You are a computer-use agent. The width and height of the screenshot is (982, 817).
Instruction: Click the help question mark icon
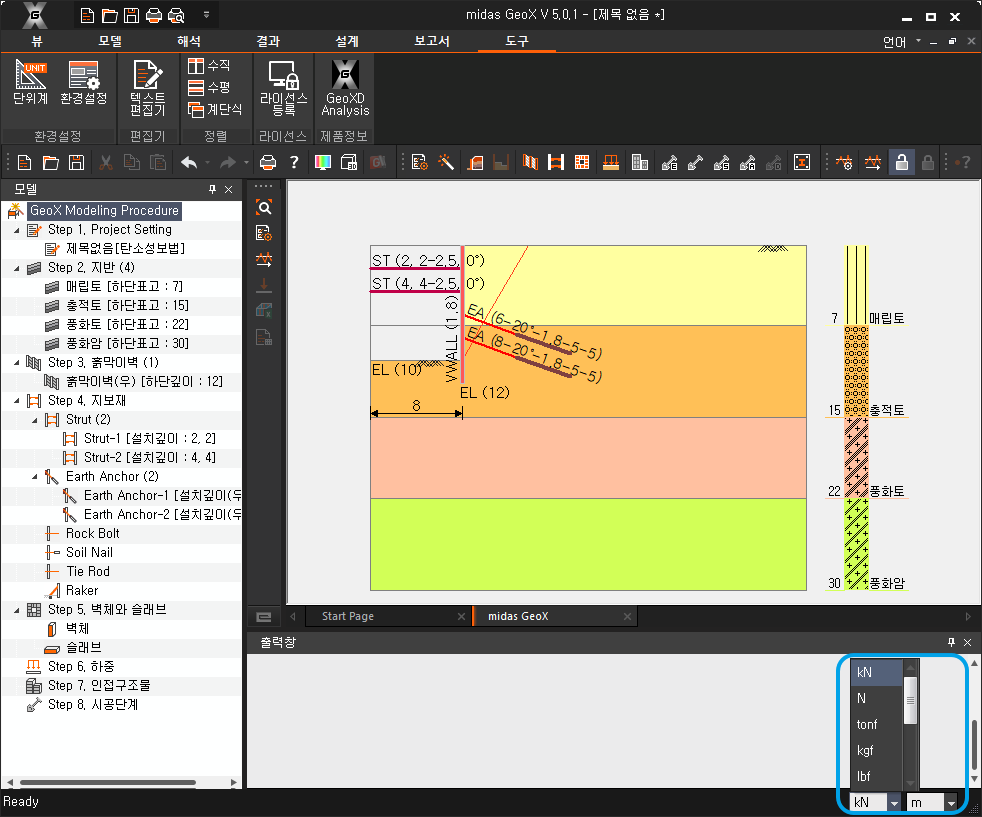(x=294, y=162)
